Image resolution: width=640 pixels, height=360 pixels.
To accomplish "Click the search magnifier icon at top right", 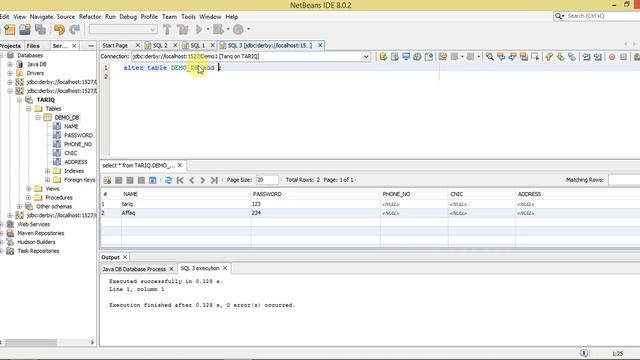I will (558, 16).
